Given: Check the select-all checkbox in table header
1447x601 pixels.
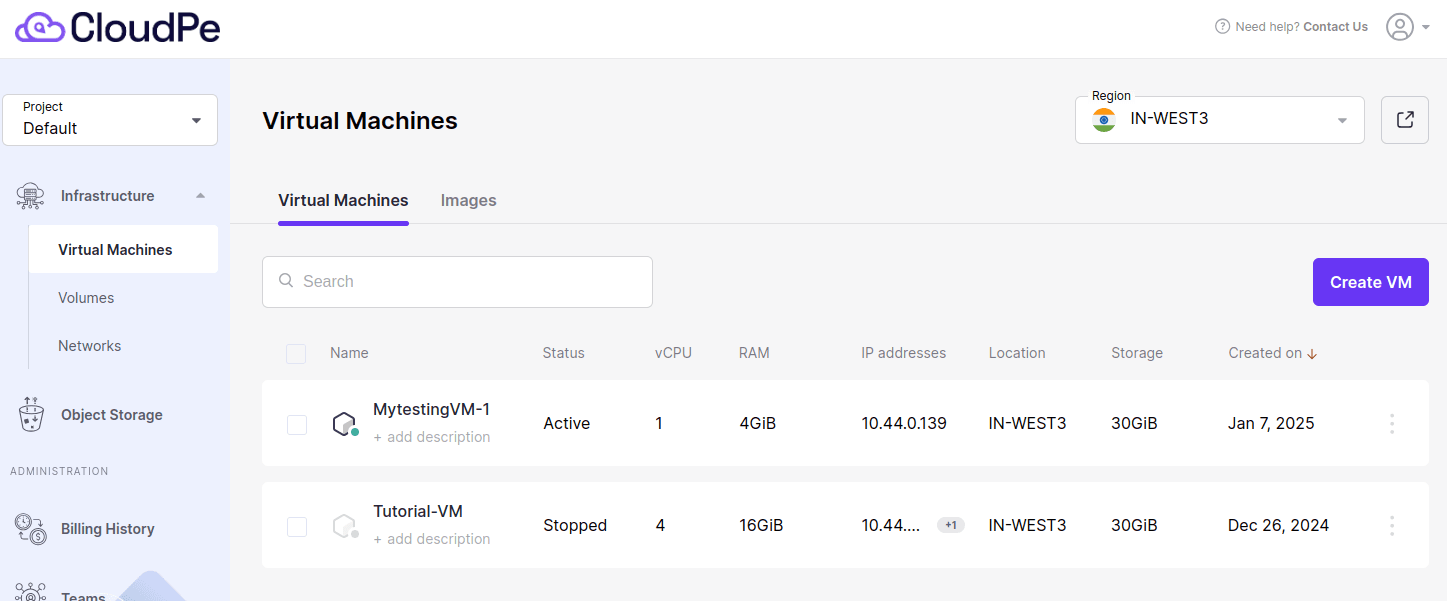Looking at the screenshot, I should point(296,353).
